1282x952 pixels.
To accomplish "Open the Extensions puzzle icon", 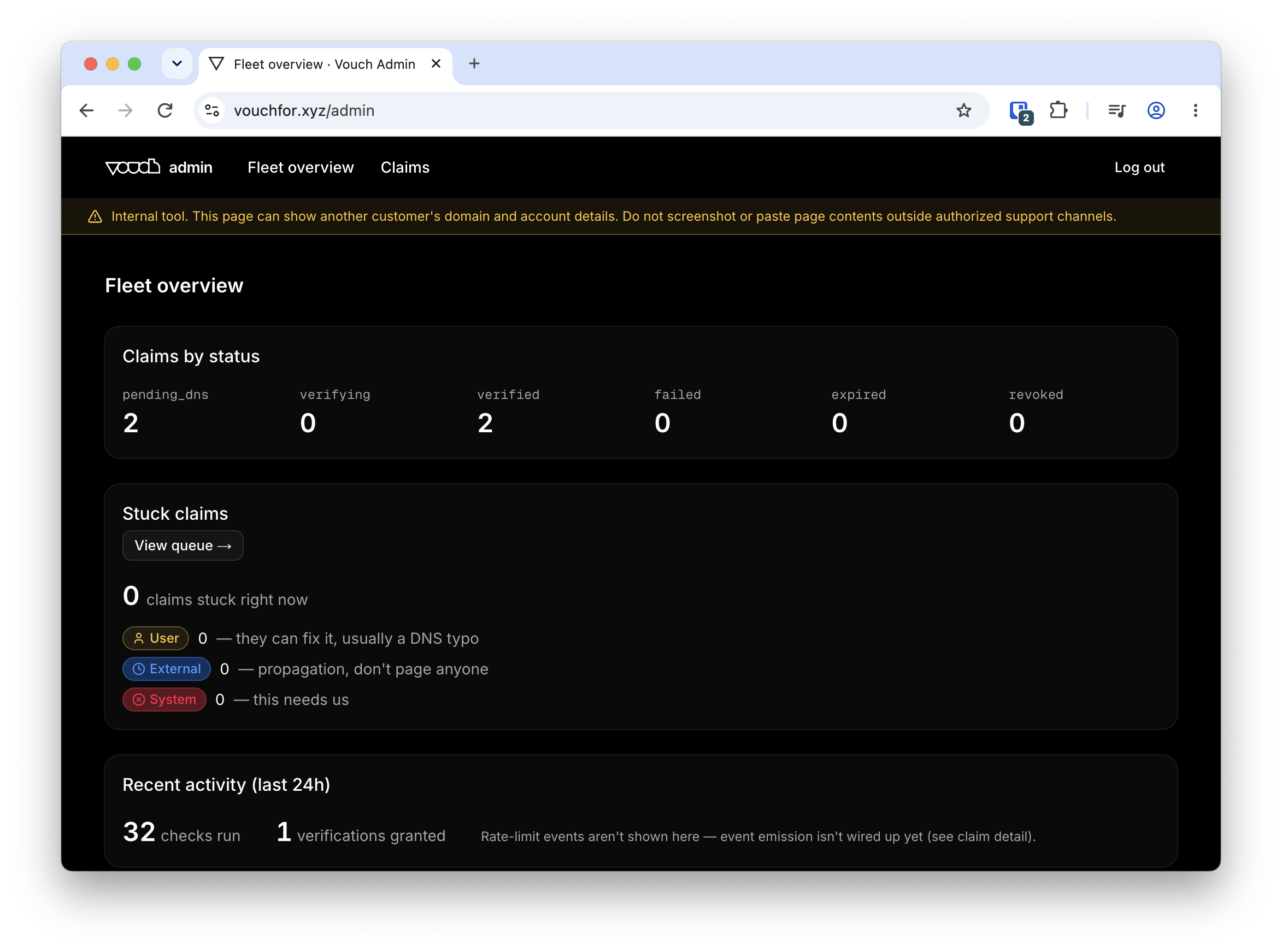I will (x=1058, y=110).
